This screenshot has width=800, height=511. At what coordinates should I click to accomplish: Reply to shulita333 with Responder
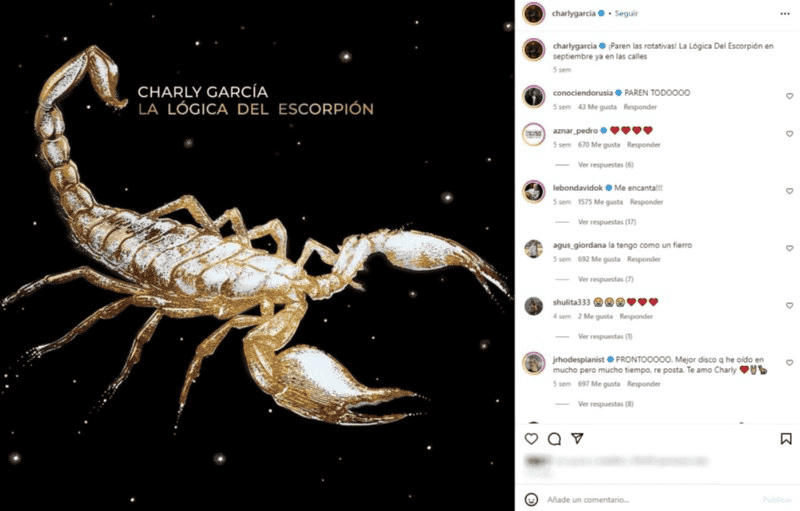[636, 316]
